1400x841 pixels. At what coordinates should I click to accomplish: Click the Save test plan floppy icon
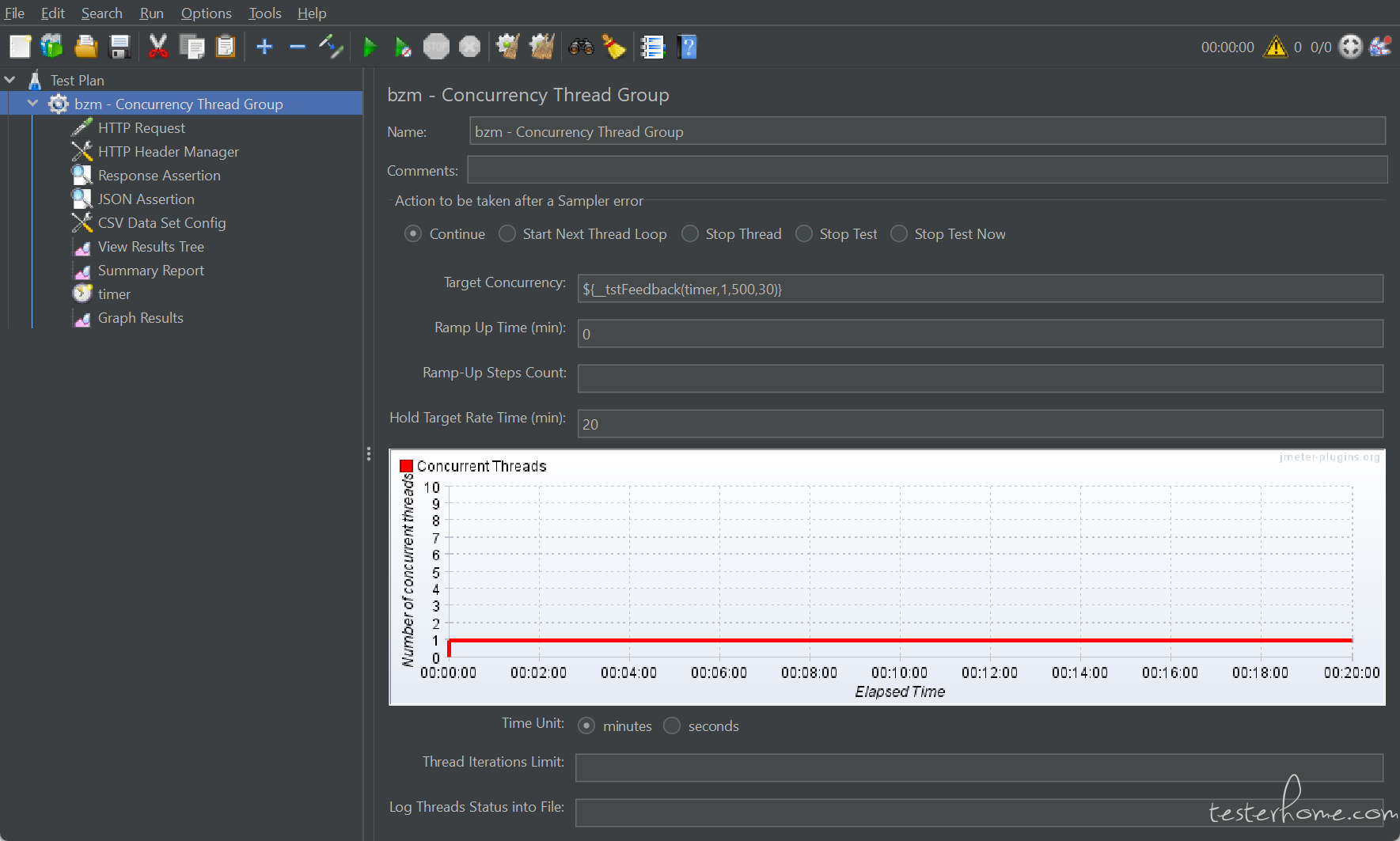(120, 47)
